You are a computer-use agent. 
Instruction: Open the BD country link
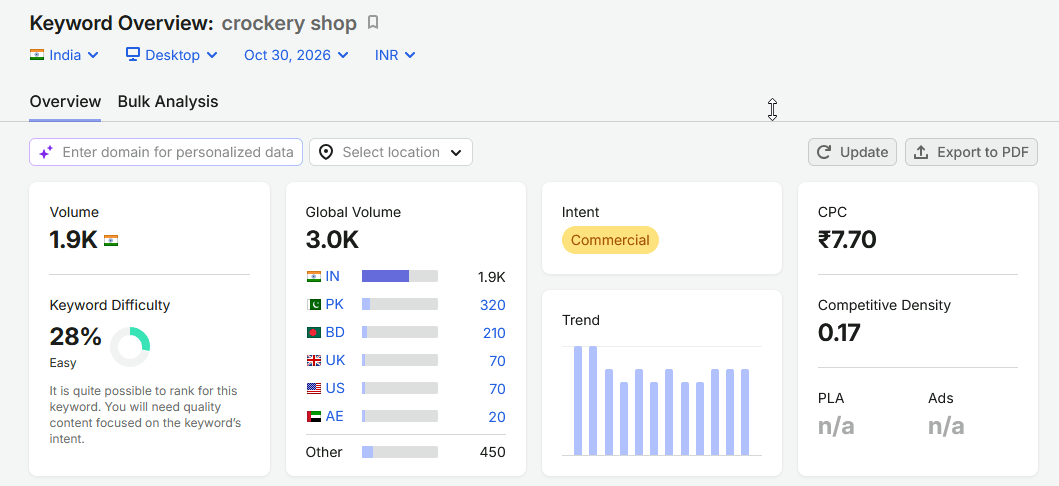[x=335, y=332]
